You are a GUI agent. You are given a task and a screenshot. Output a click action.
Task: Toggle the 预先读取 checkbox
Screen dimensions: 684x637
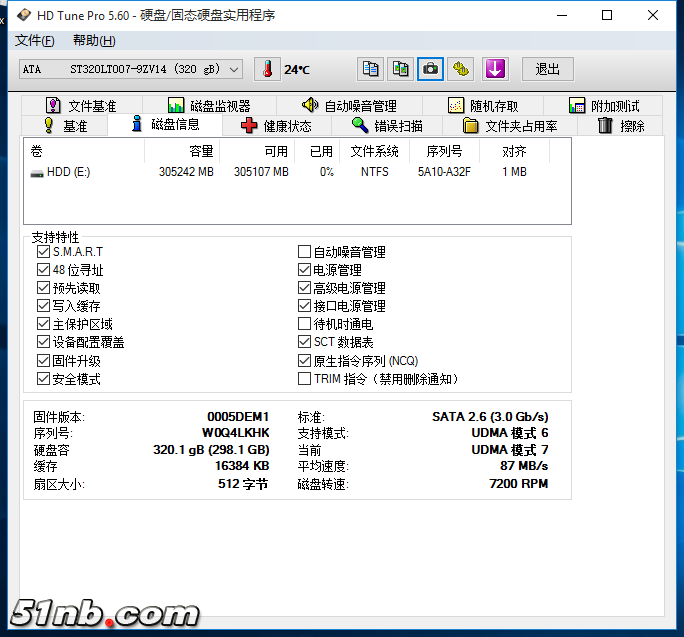coord(43,288)
